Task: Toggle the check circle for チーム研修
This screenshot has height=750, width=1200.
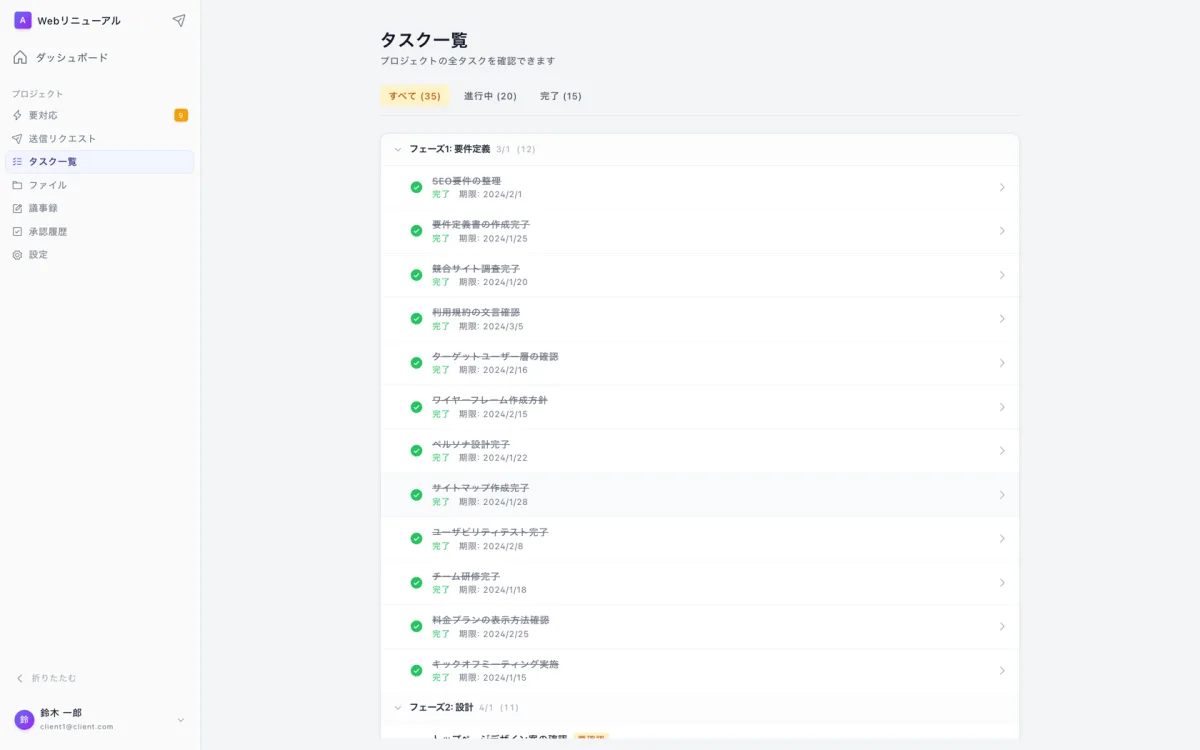Action: [x=416, y=583]
